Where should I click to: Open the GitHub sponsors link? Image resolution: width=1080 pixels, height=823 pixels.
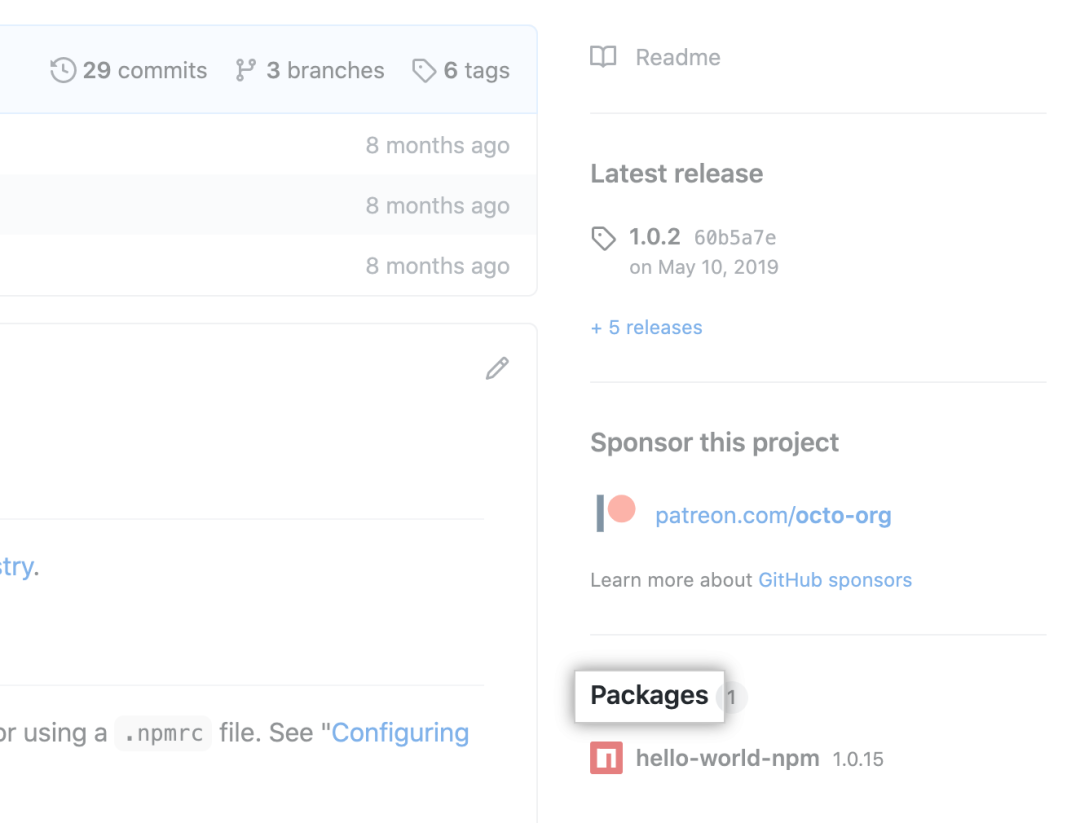coord(835,580)
